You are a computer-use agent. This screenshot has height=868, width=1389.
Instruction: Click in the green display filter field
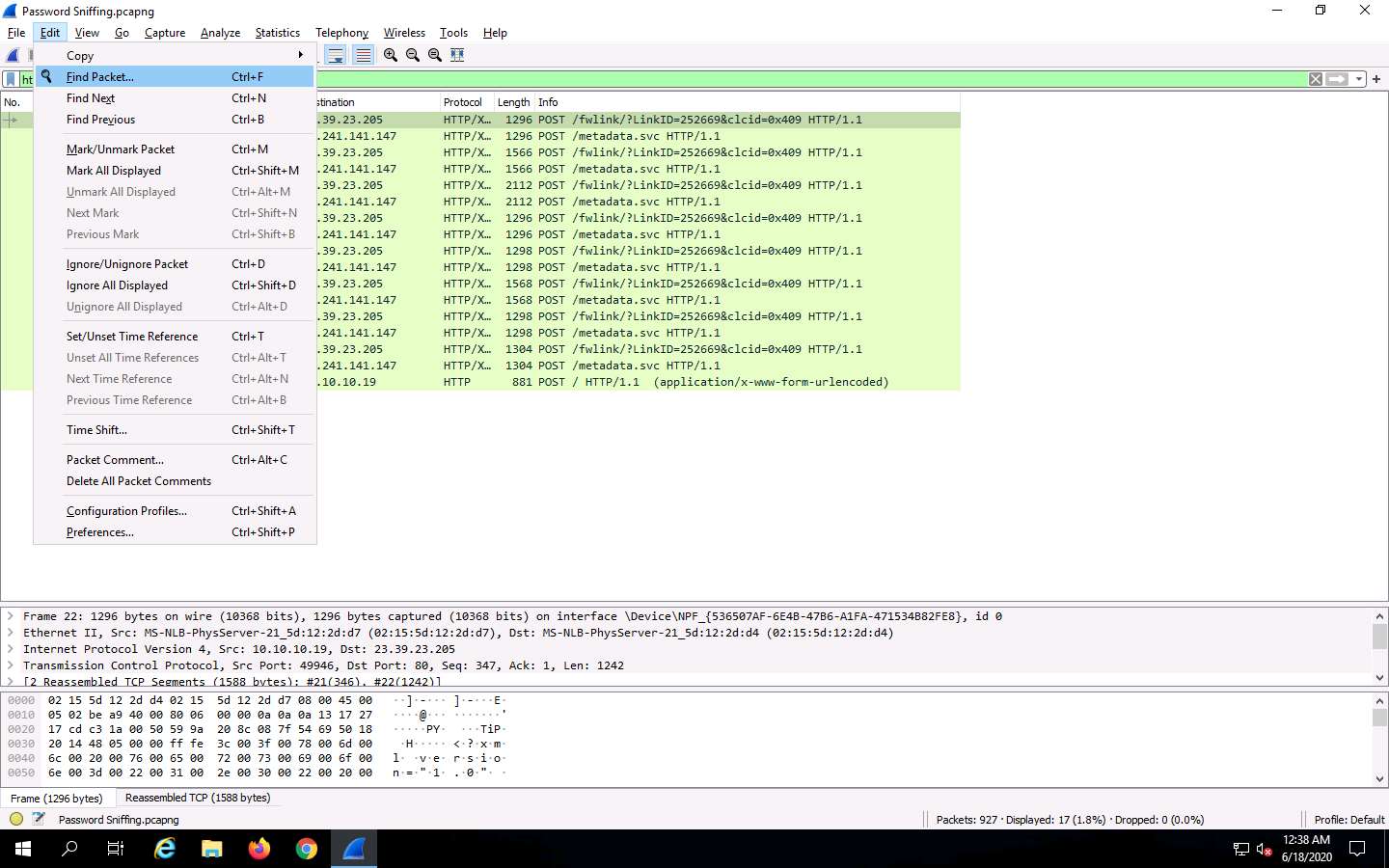[x=810, y=79]
